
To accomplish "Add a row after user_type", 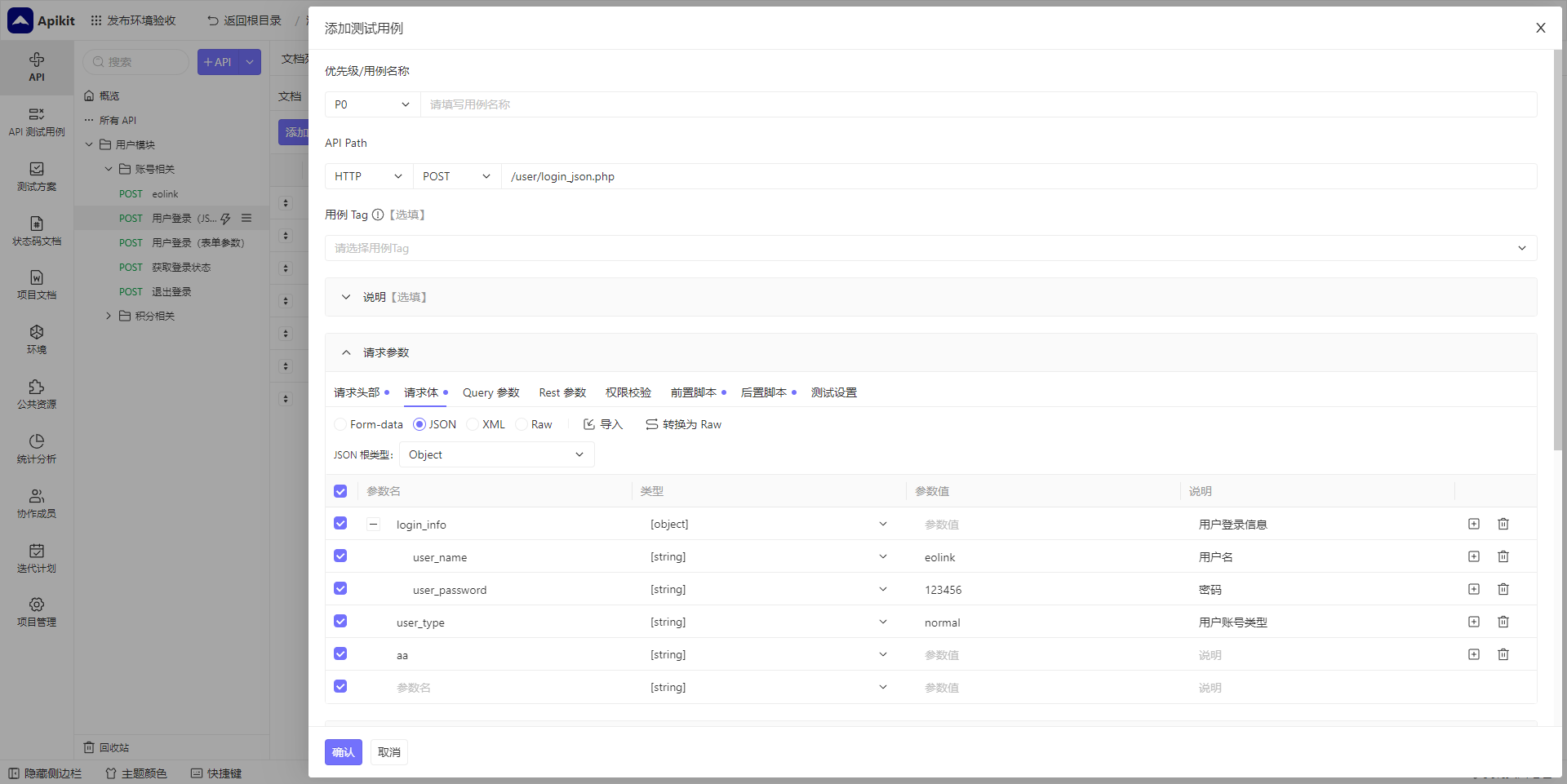I will point(1474,622).
